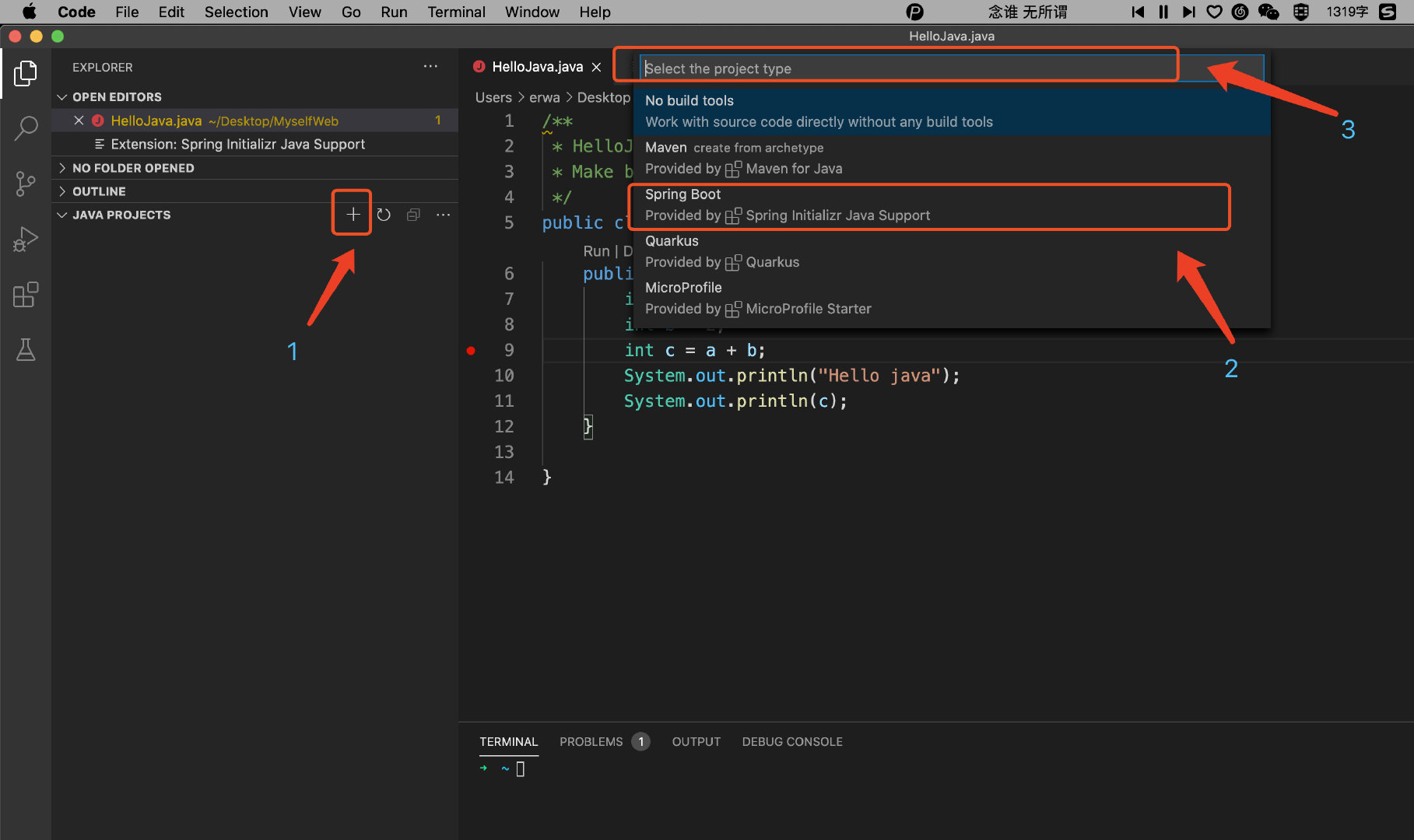This screenshot has height=840, width=1414.
Task: Skip to previous track in menu bar
Action: (1138, 12)
